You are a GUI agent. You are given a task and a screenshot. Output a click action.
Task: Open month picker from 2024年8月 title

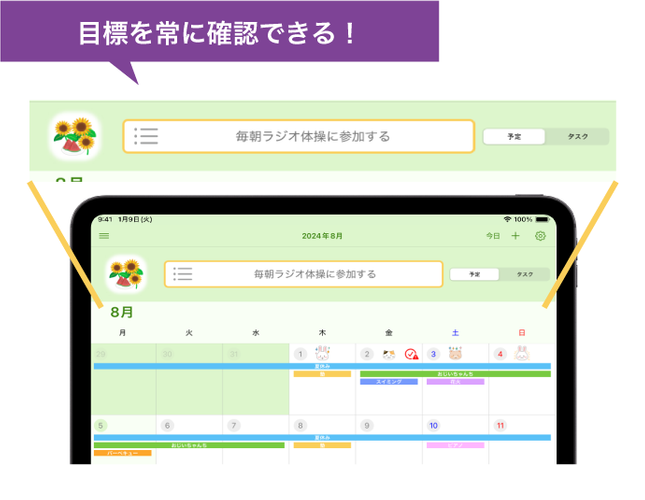(322, 236)
